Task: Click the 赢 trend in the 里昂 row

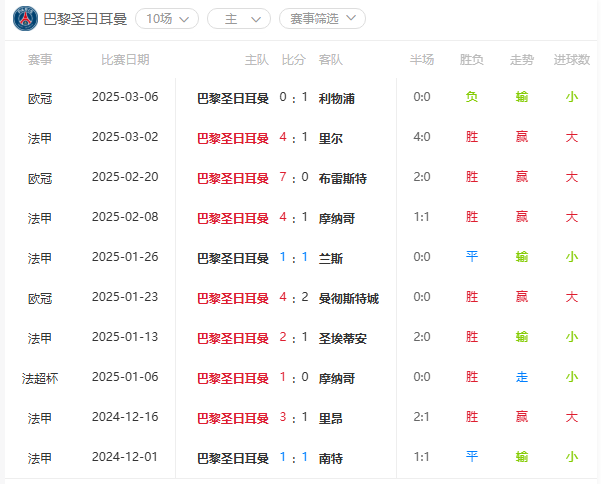Action: coord(522,417)
